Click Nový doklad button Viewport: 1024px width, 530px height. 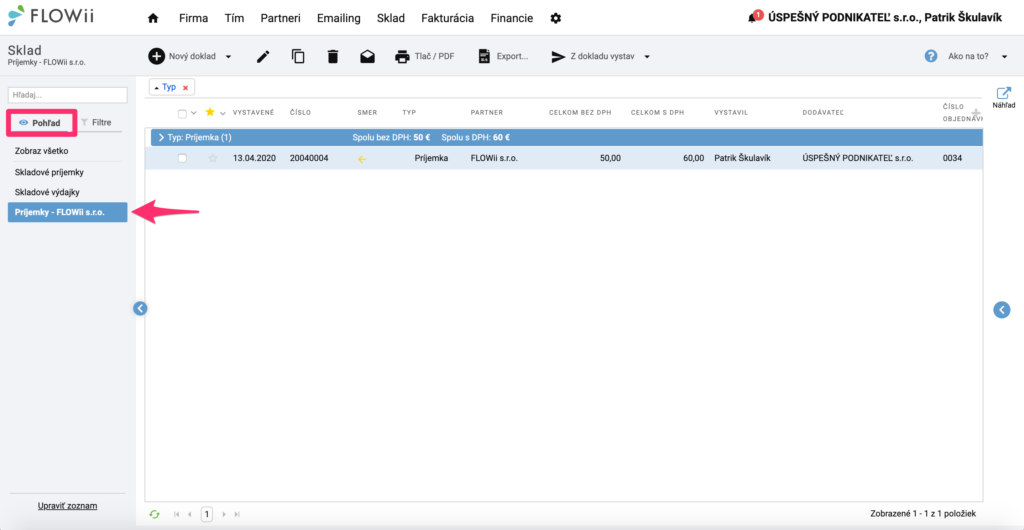[182, 57]
